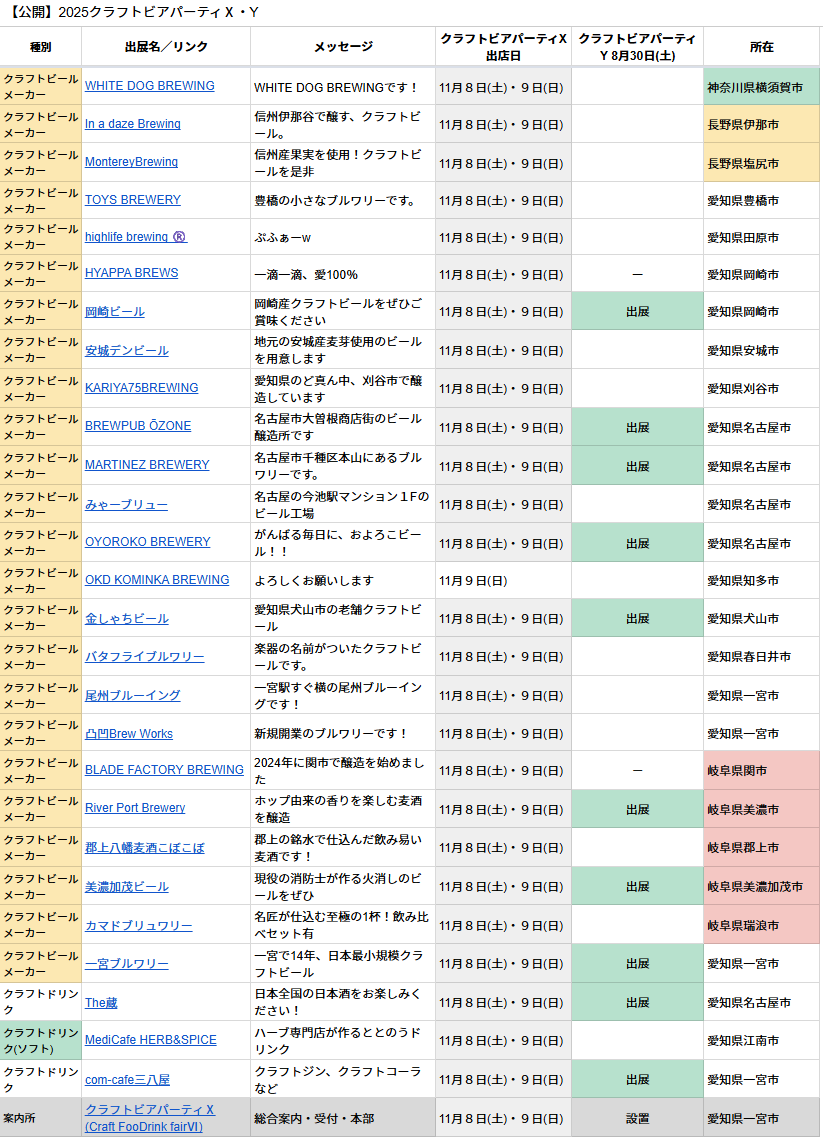823x1137 pixels.
Task: Select the 総合案内・受付・本部 message cell
Action: 343,1119
